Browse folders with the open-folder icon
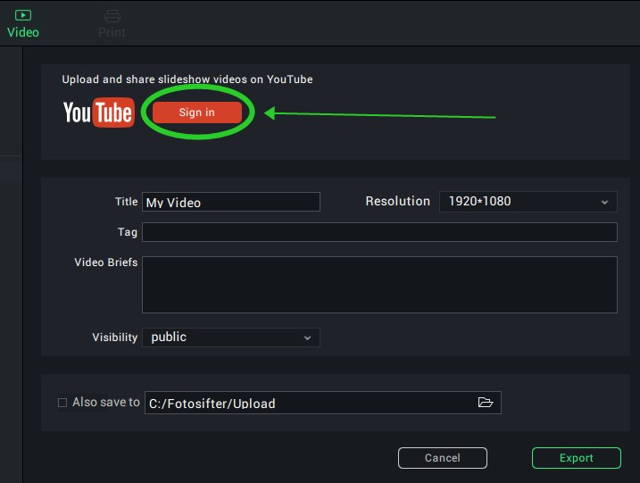Image resolution: width=640 pixels, height=483 pixels. (x=485, y=403)
